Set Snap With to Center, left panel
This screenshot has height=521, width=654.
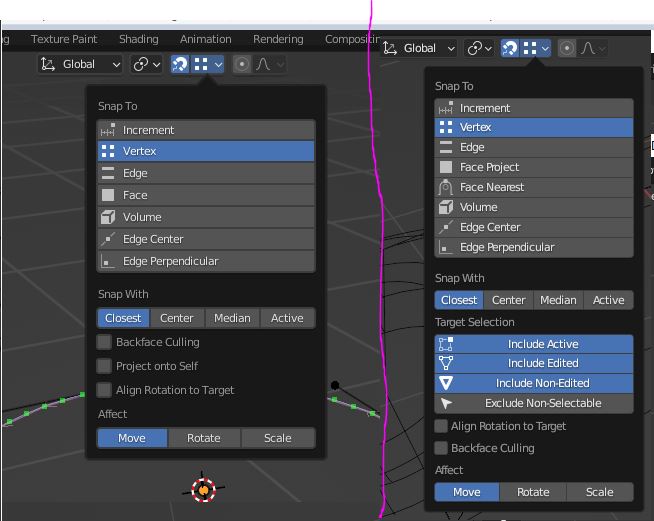click(x=177, y=318)
